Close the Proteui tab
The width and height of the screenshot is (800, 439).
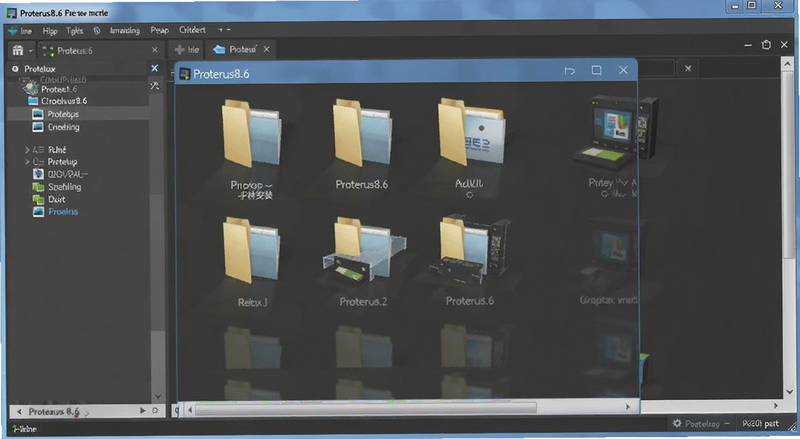tap(266, 50)
